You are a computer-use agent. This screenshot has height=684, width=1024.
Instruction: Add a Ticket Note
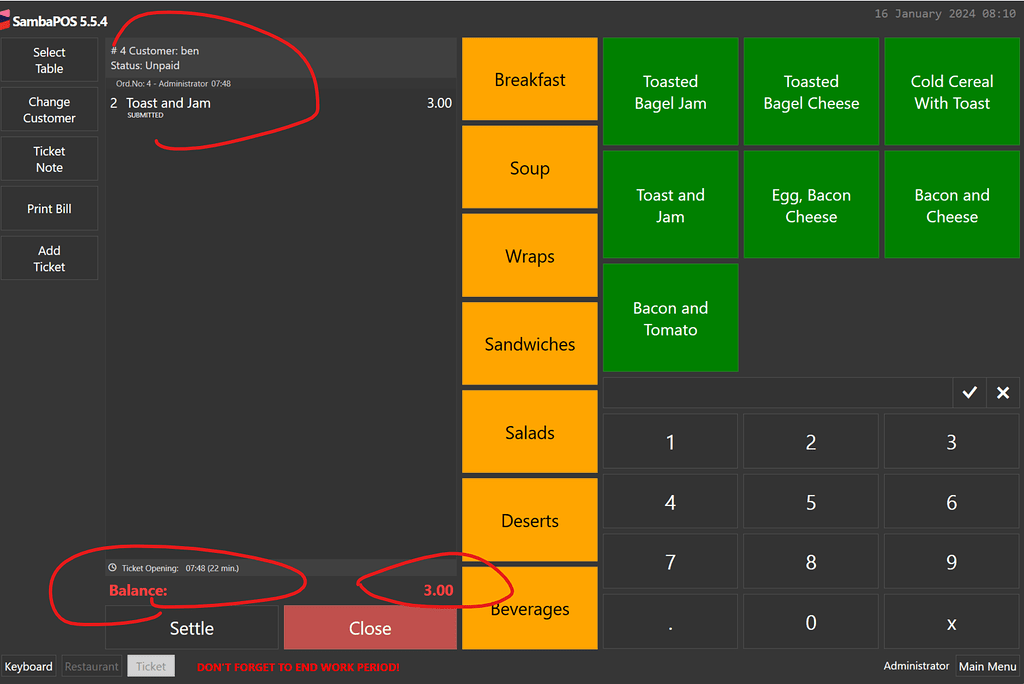49,158
